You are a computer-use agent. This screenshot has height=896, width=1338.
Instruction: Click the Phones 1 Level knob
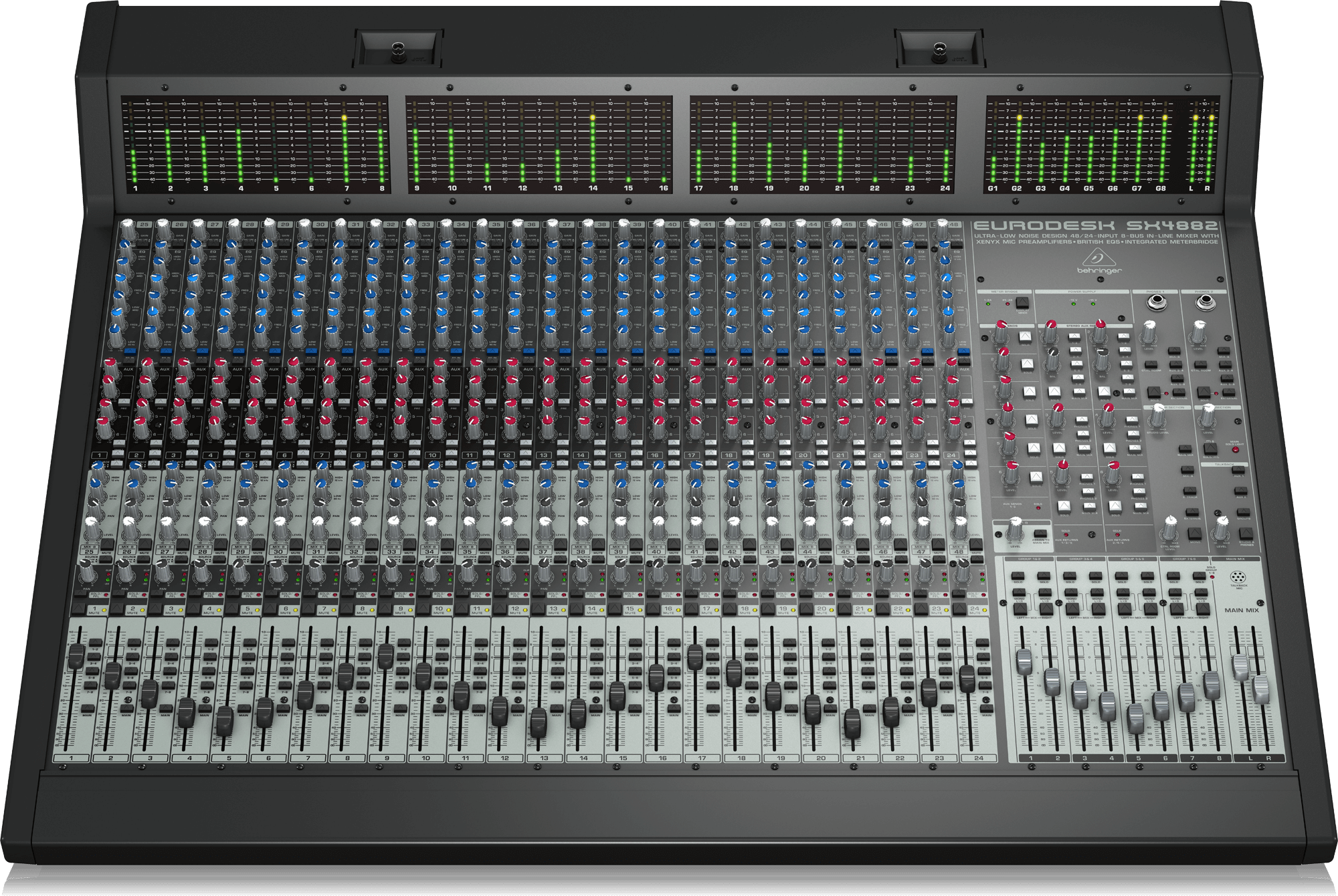(1149, 329)
